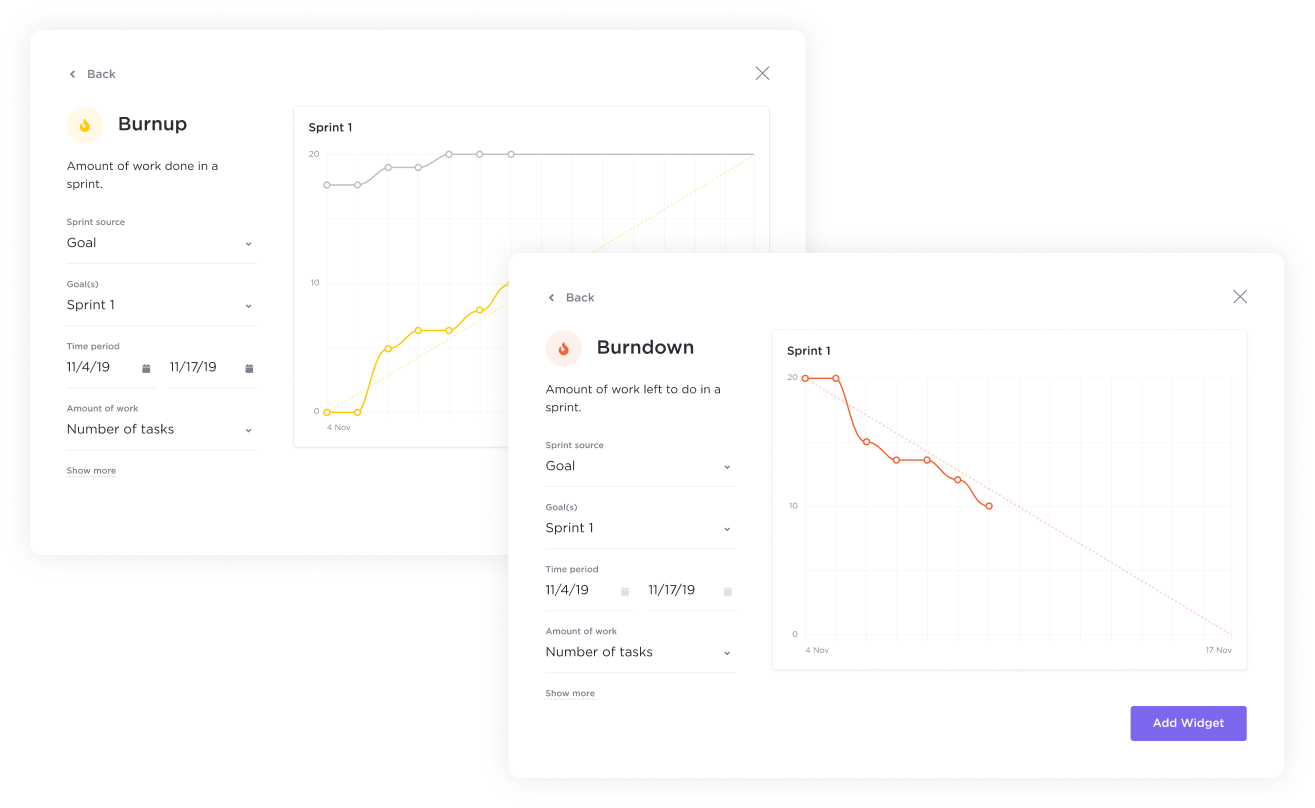Close the Burndown widget dialog

click(1240, 297)
